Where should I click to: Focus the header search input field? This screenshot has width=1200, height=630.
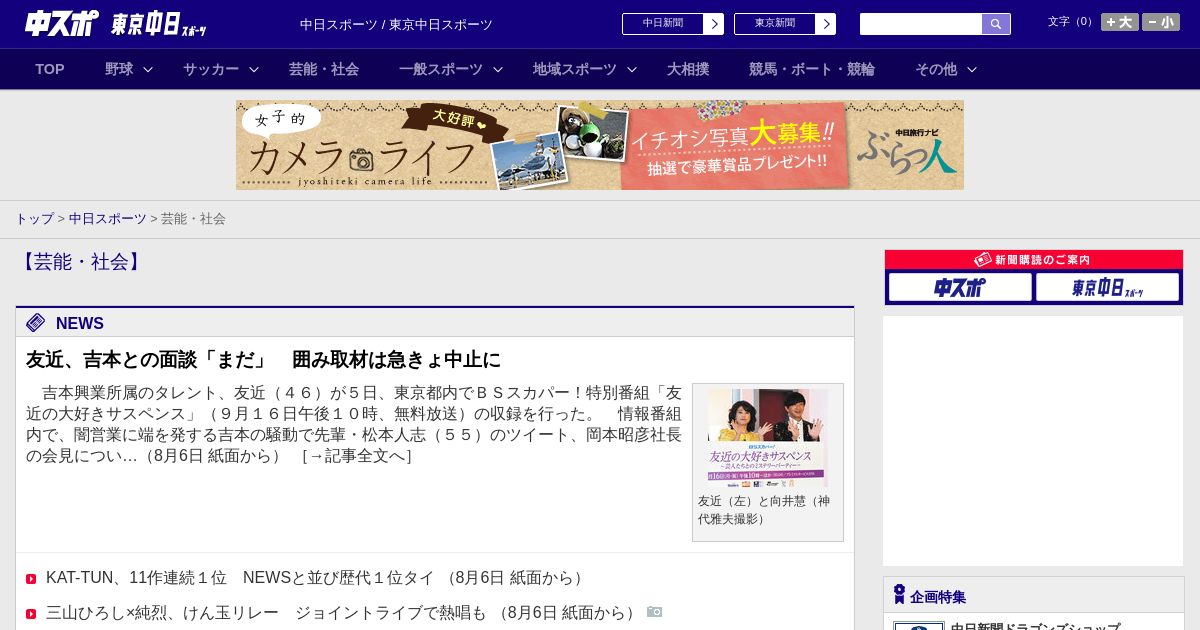pos(921,24)
